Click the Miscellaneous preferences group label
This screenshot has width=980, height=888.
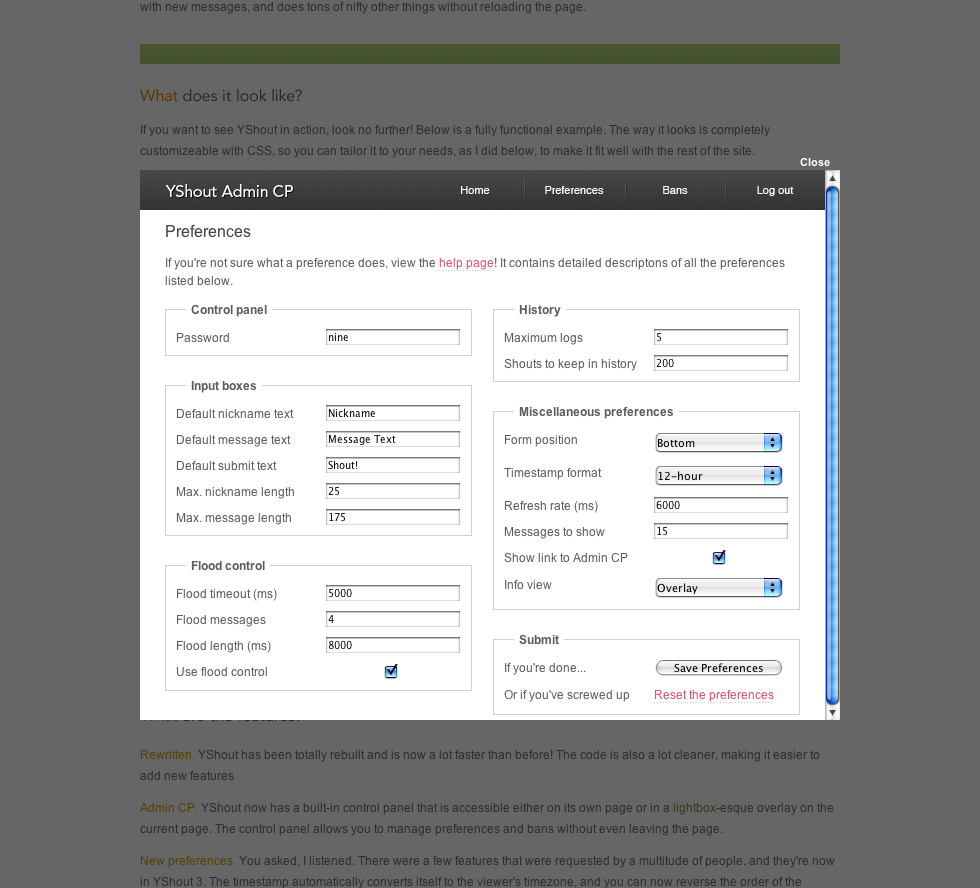click(596, 412)
